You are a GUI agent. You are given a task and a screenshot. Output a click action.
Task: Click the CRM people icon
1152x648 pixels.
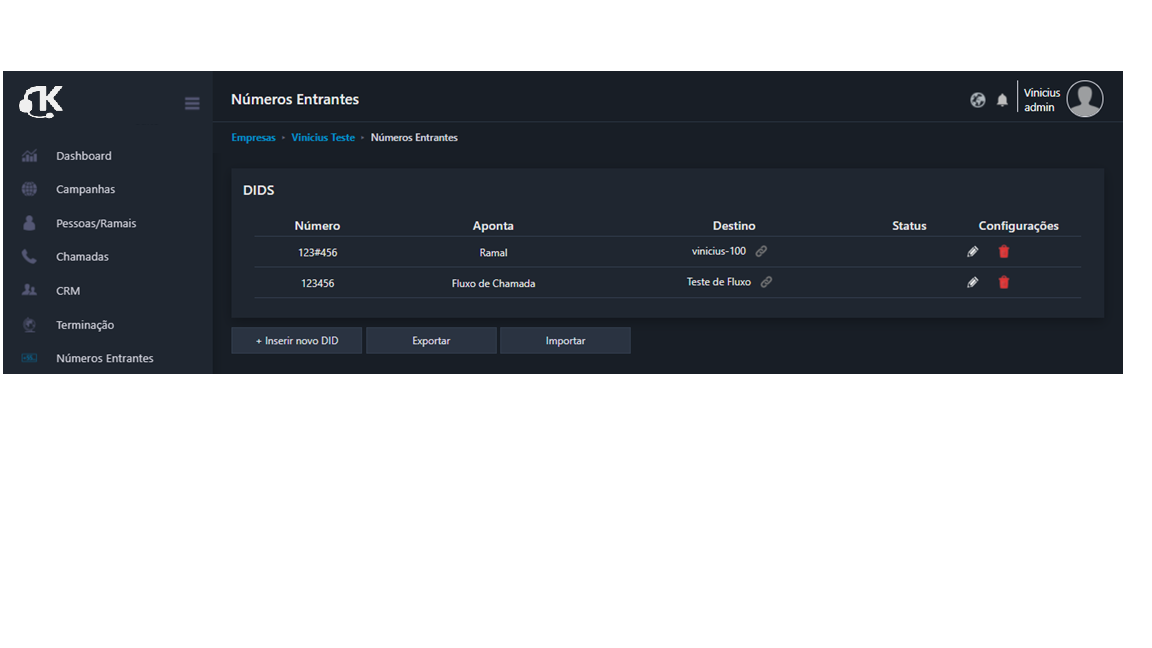coord(29,290)
